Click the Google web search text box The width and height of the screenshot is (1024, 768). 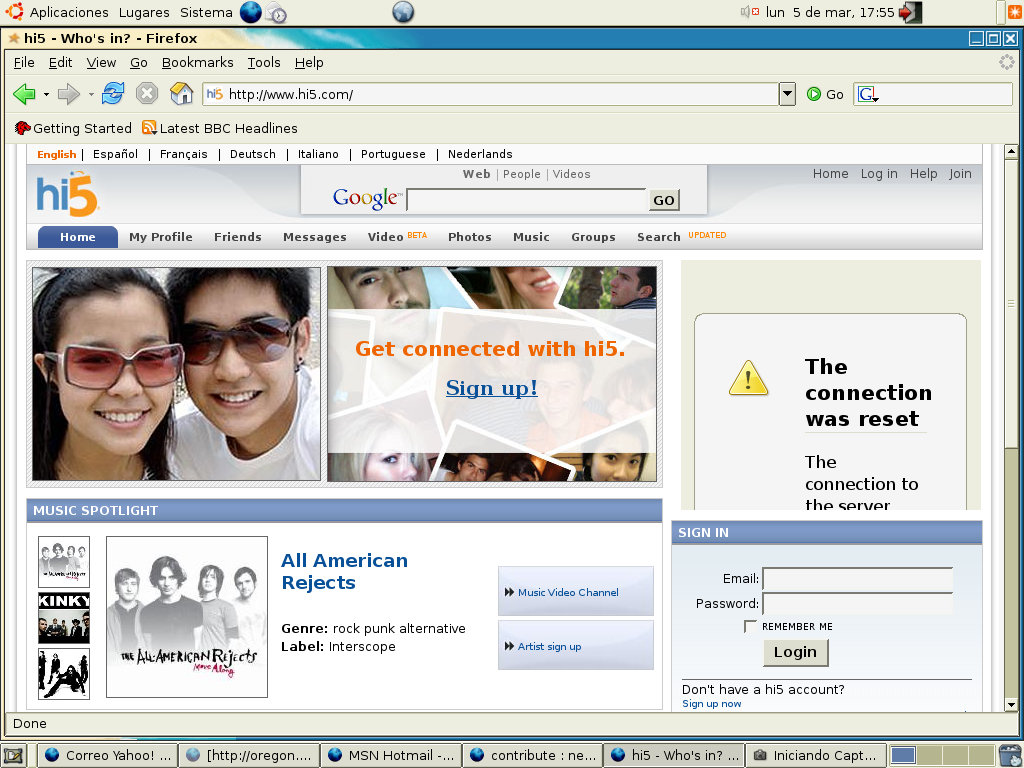[x=526, y=200]
